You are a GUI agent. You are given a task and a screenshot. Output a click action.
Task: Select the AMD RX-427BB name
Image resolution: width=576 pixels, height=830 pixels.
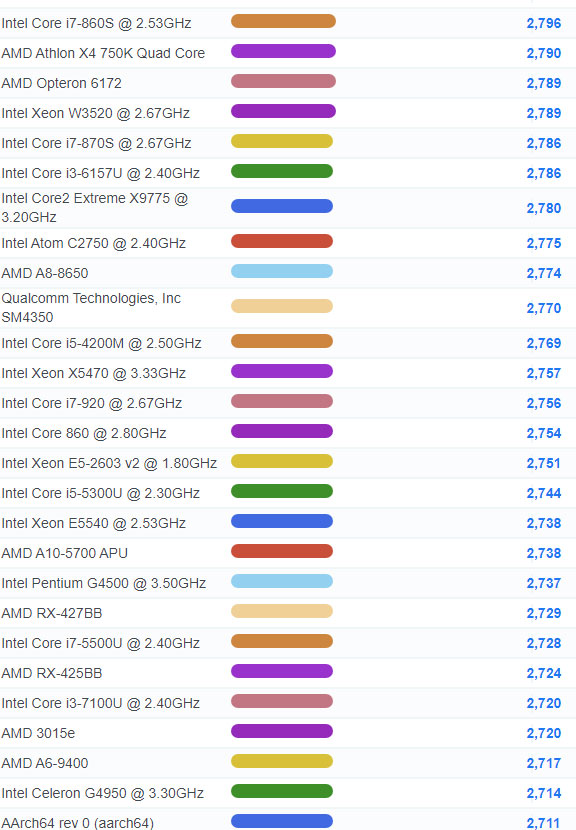(x=52, y=614)
